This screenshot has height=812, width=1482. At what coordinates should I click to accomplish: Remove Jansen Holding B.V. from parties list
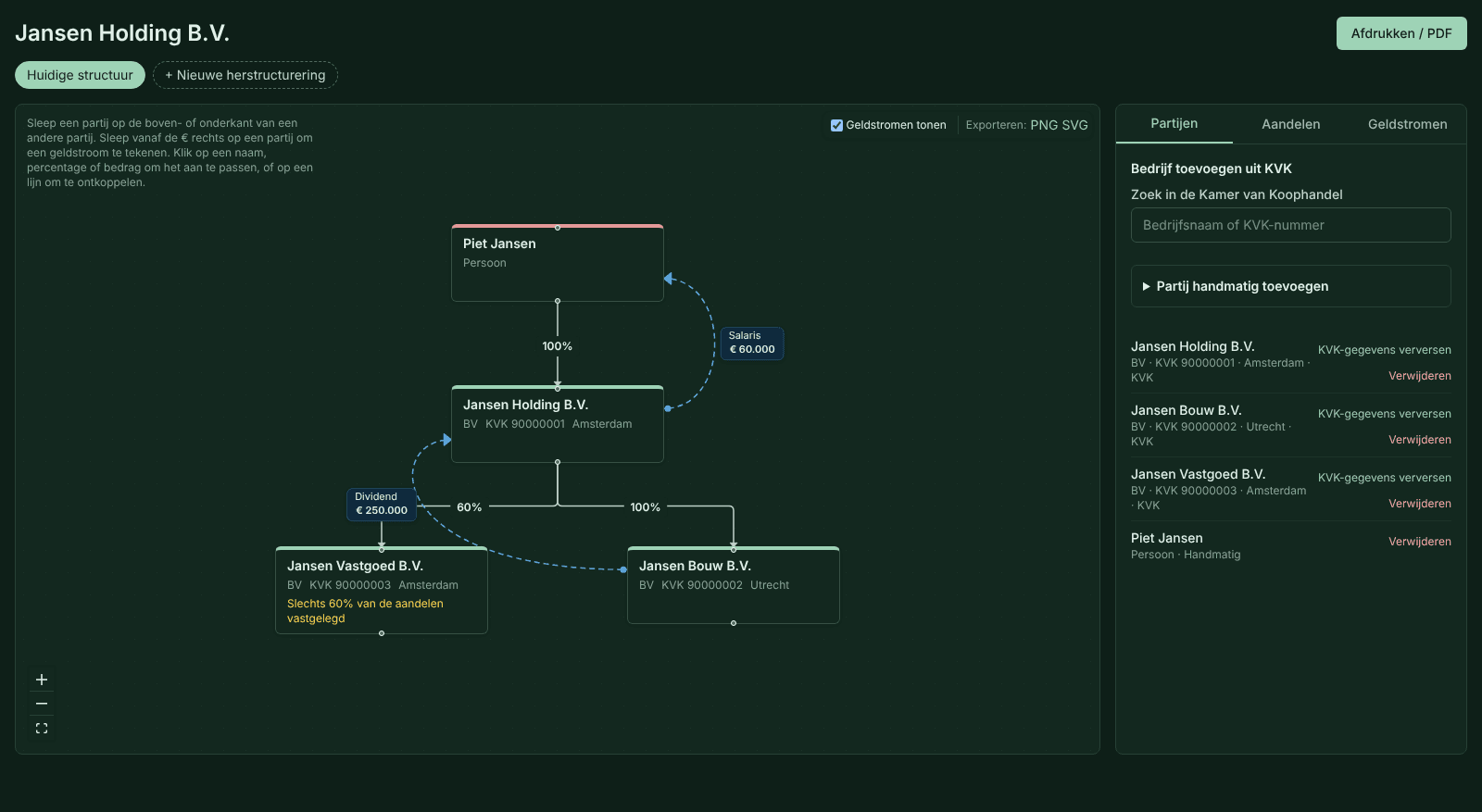pyautogui.click(x=1420, y=376)
